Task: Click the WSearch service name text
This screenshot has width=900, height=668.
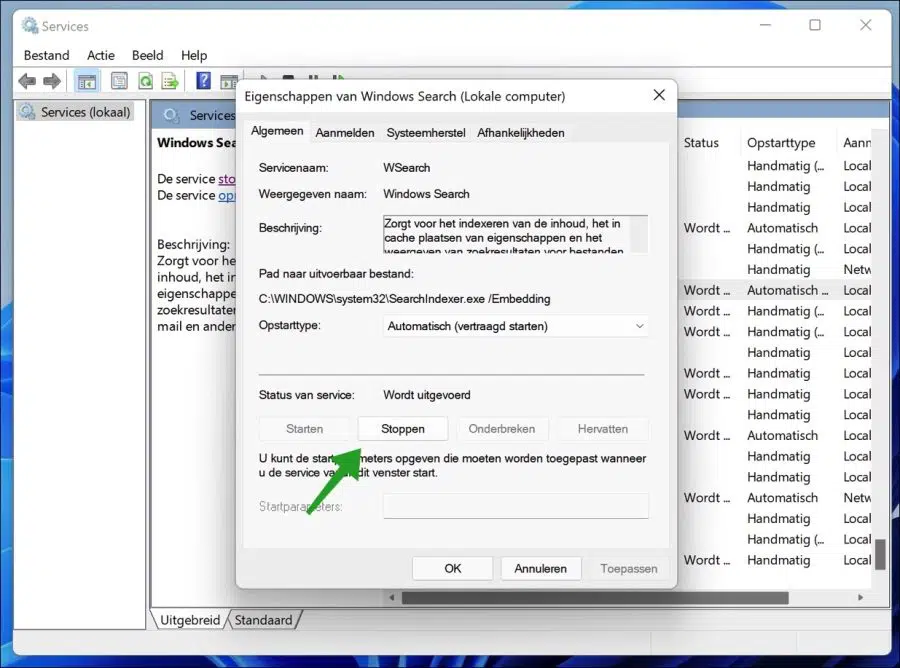Action: tap(406, 168)
